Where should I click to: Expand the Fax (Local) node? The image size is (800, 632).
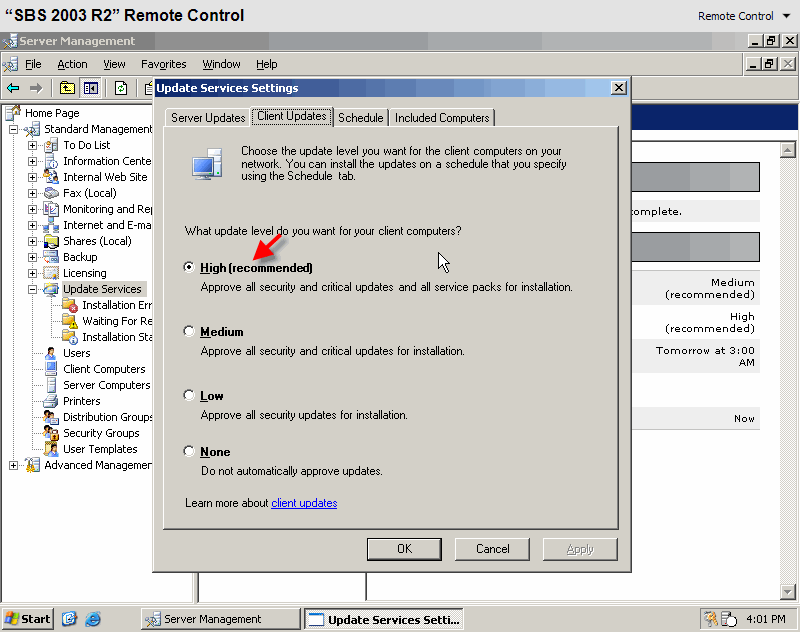32,193
